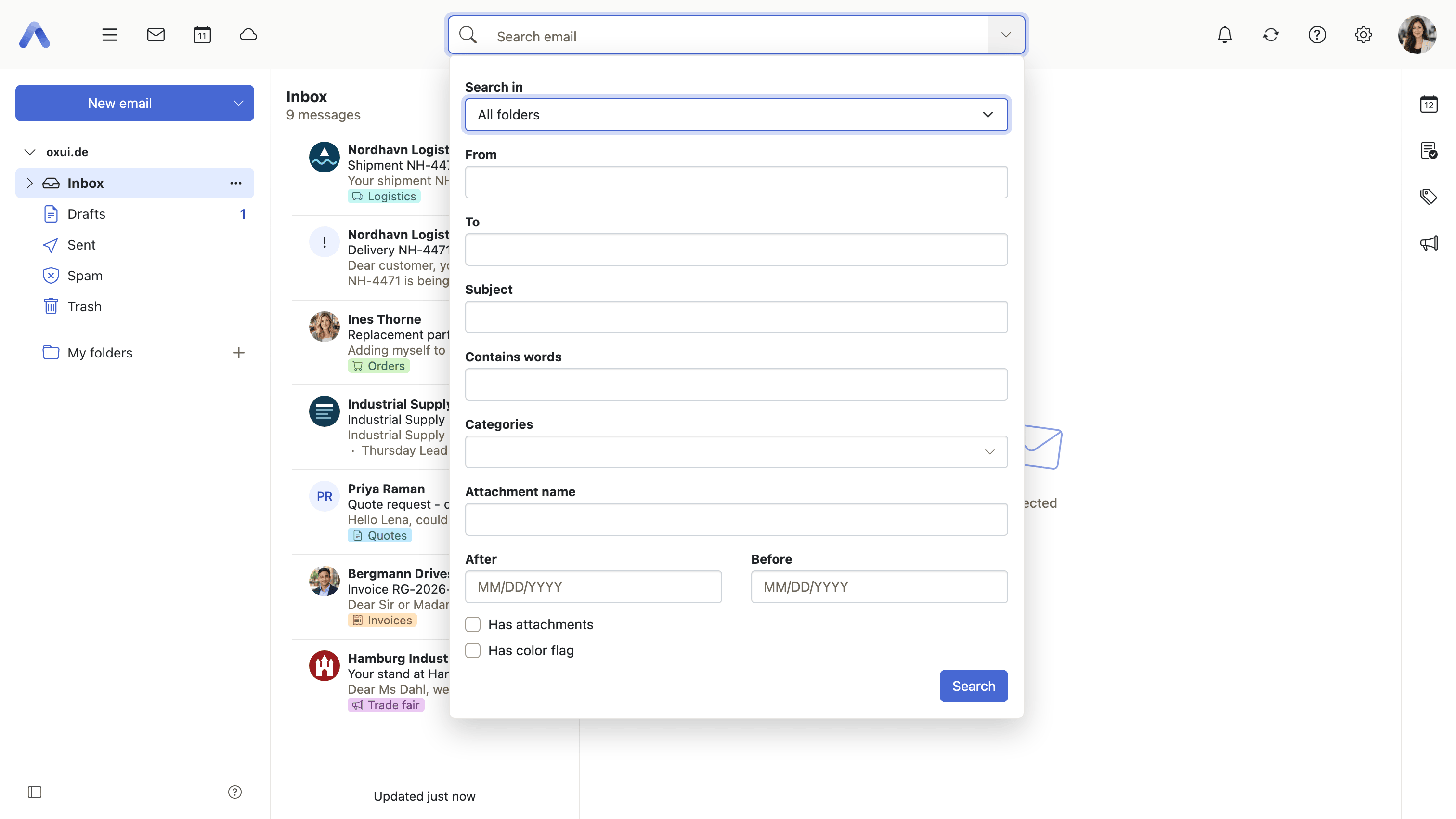Click the magnifier search icon
This screenshot has height=819, width=1456.
[x=468, y=35]
